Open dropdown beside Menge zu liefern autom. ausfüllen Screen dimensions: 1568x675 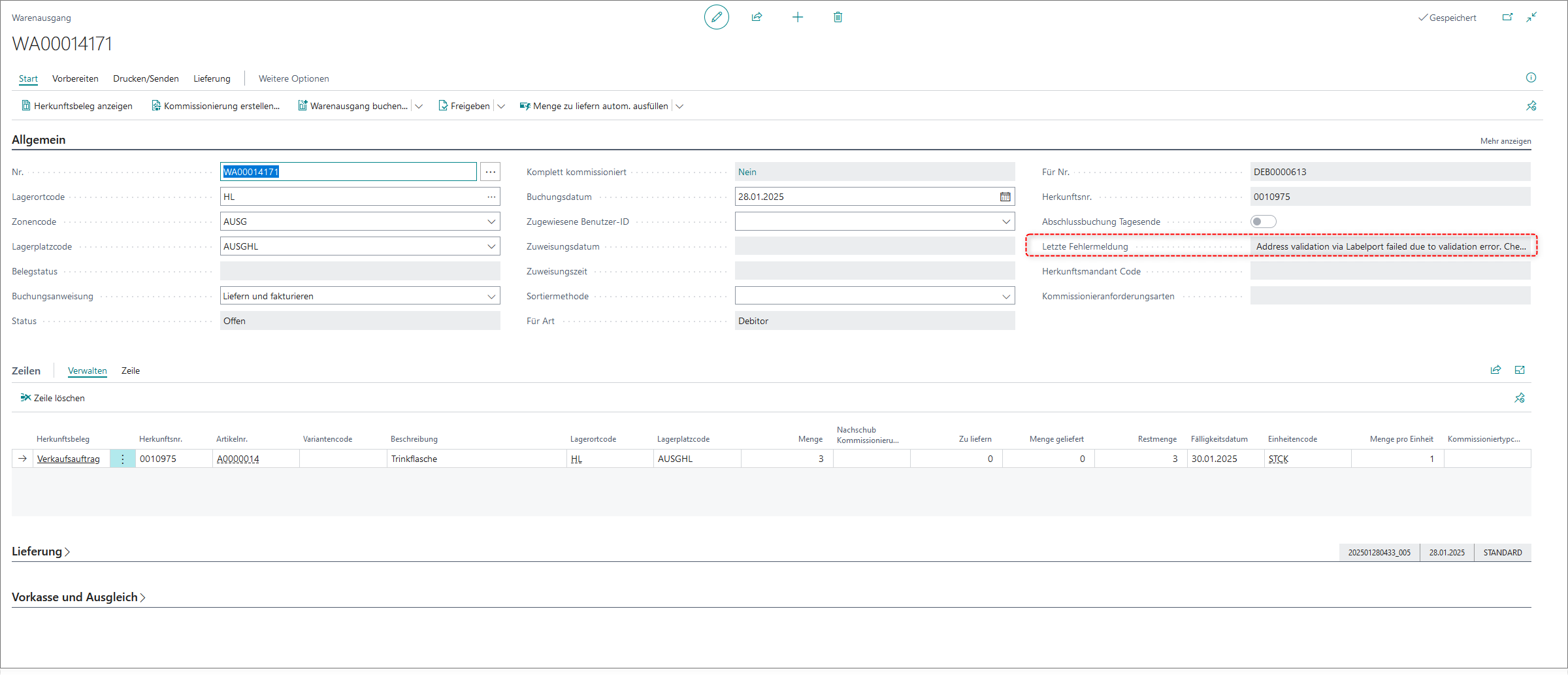(x=679, y=106)
